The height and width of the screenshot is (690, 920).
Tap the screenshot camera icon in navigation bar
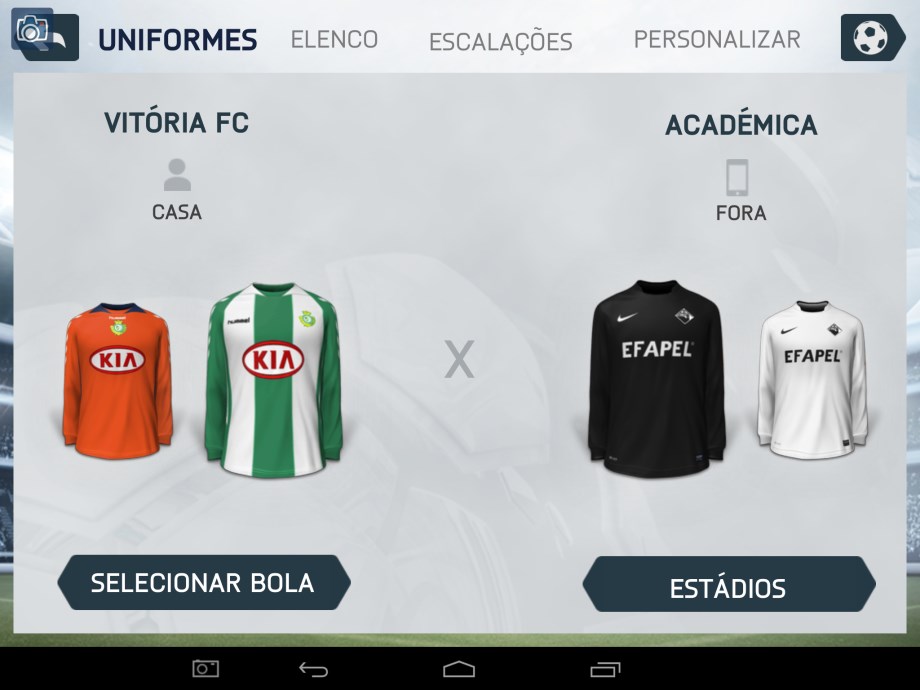point(206,668)
